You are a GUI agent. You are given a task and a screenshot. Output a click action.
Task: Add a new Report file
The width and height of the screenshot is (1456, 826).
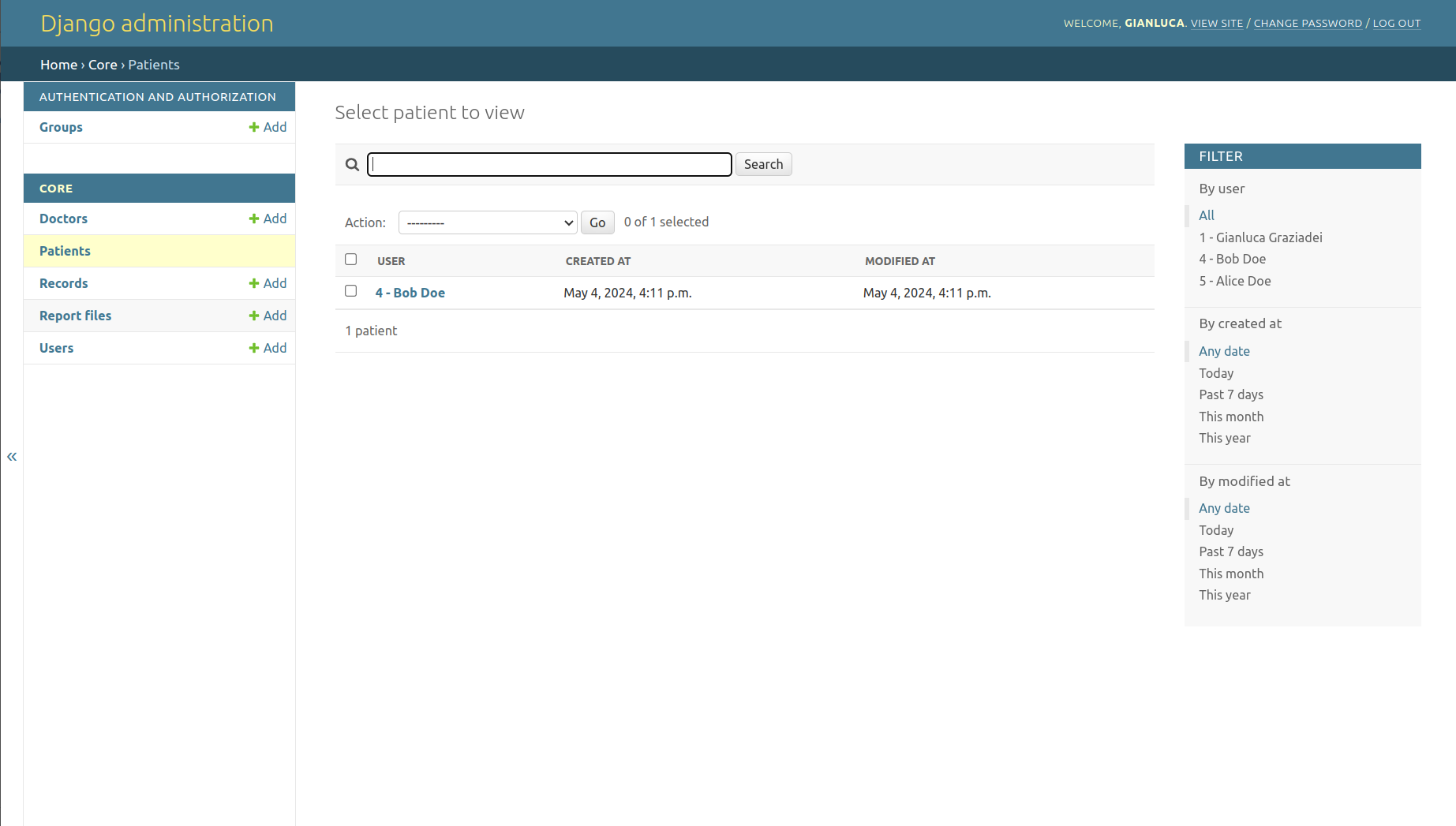[268, 316]
